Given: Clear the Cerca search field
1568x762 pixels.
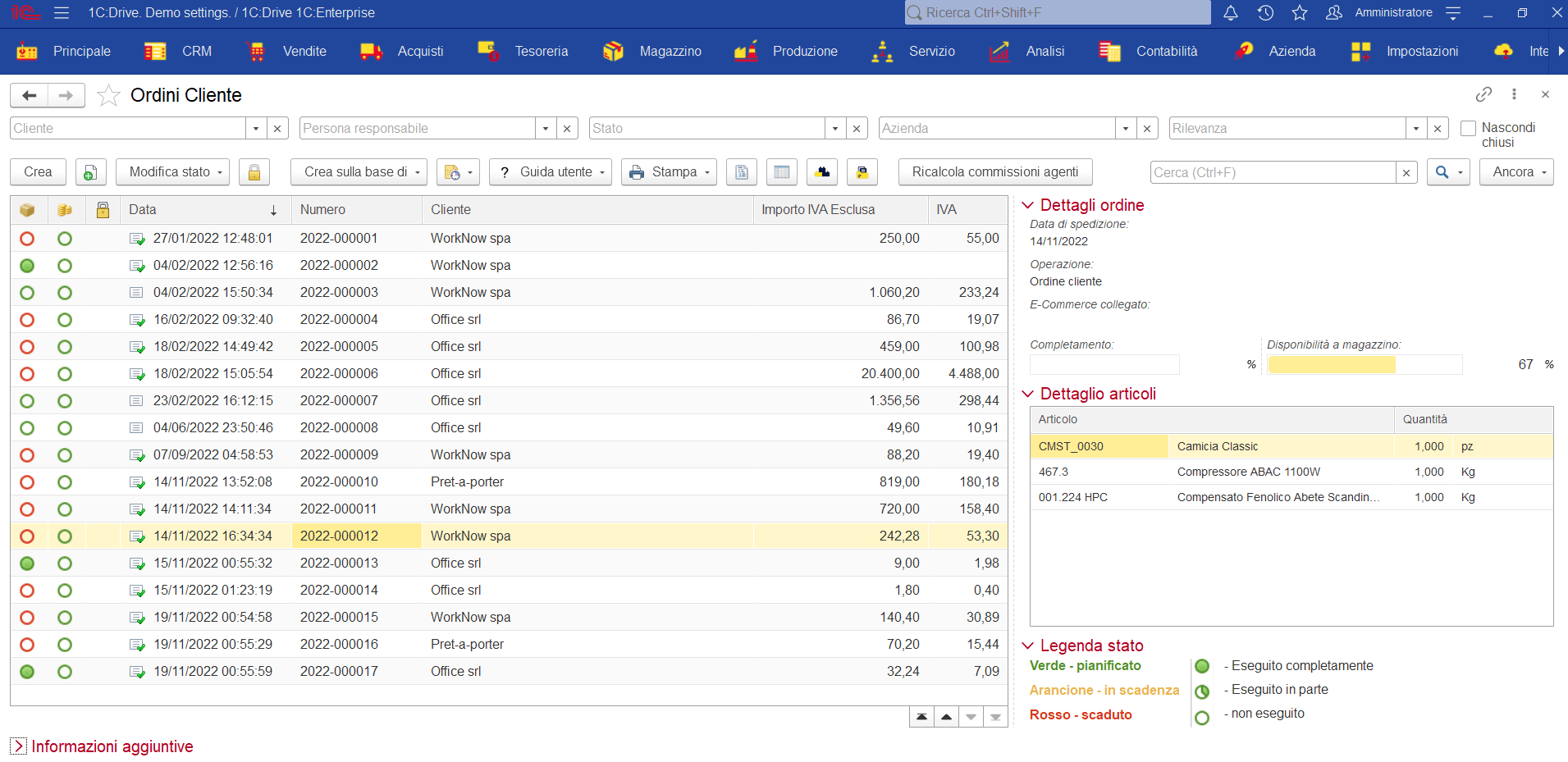Looking at the screenshot, I should click(x=1406, y=173).
